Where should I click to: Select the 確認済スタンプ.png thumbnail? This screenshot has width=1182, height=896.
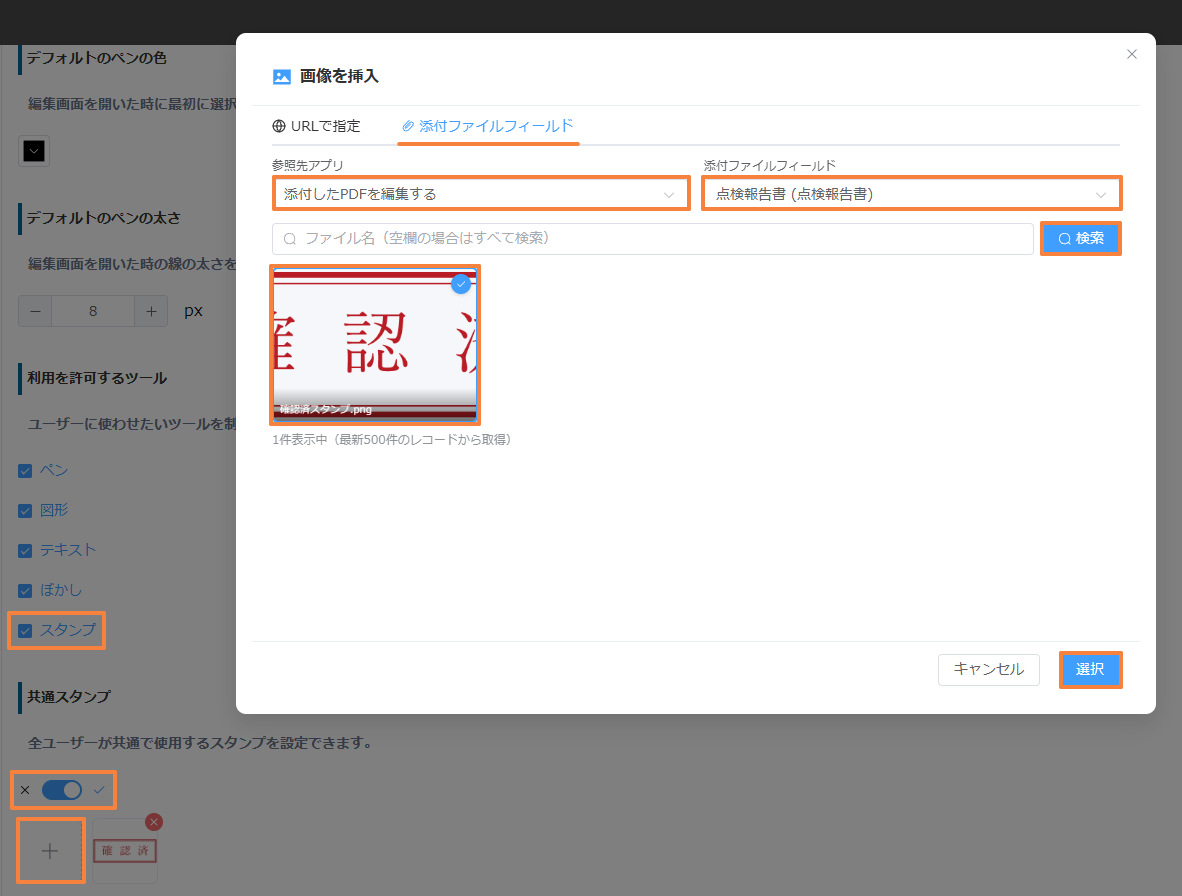375,344
